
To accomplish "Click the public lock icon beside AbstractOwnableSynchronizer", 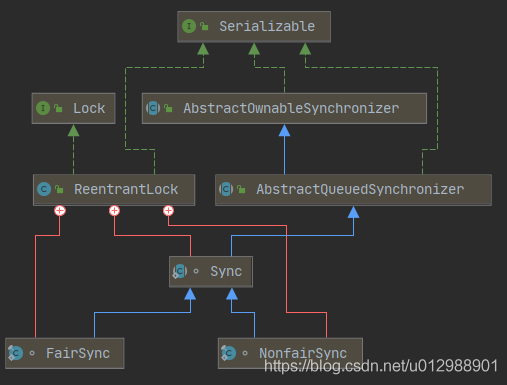I will click(x=168, y=108).
